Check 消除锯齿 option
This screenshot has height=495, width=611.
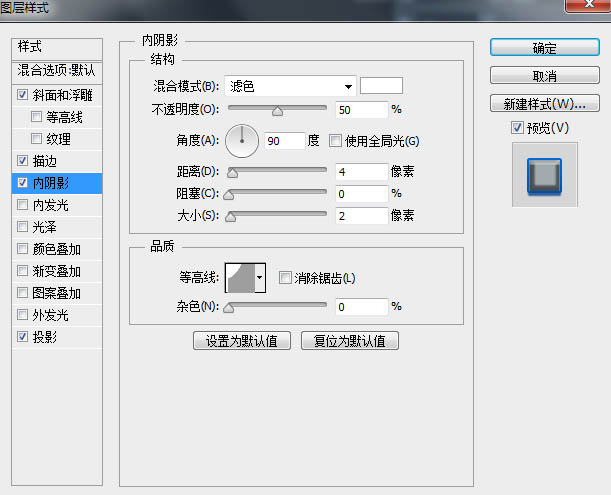[285, 278]
